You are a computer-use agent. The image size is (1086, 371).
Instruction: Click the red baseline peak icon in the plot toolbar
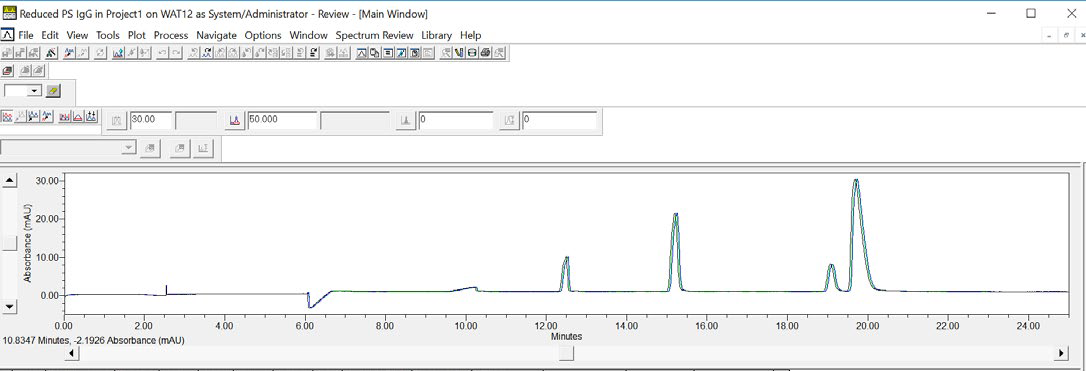[x=78, y=116]
